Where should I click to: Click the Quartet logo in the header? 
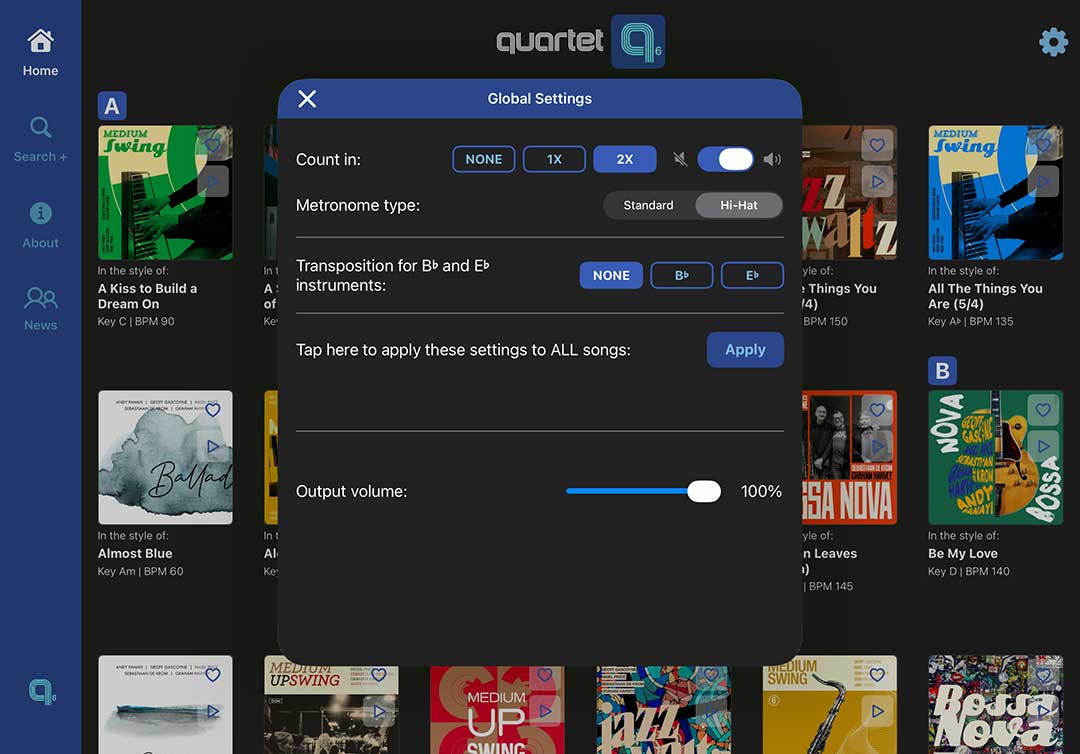point(581,41)
